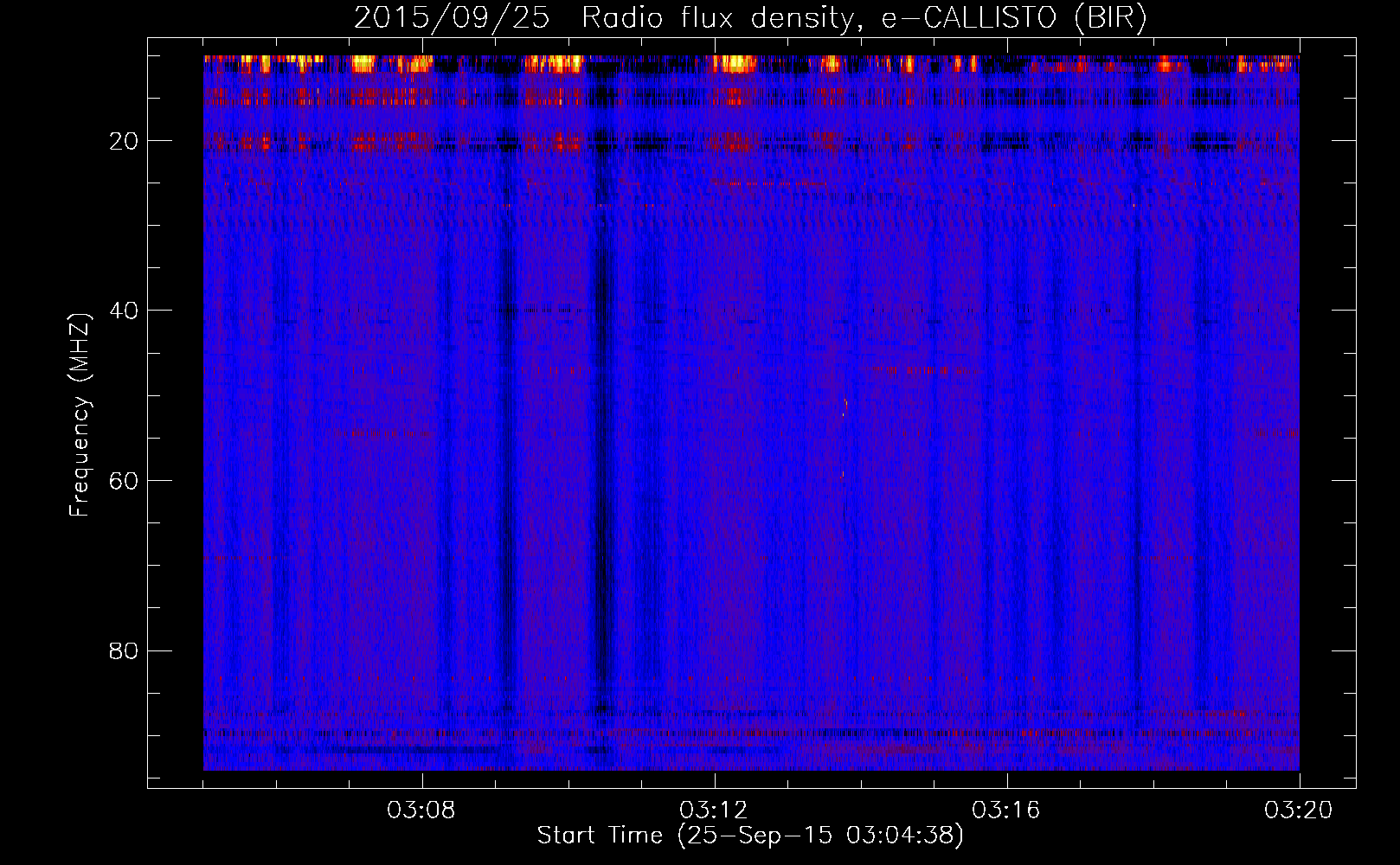This screenshot has height=865, width=1400.
Task: Select the "03:12" time tick label
Action: (715, 811)
